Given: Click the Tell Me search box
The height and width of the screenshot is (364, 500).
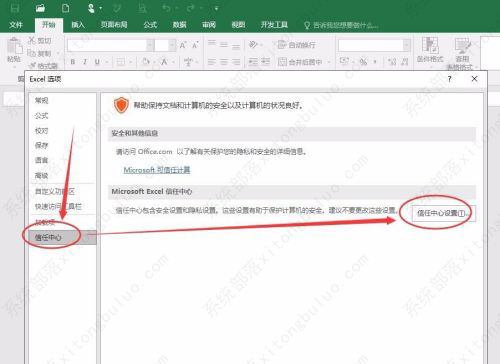Looking at the screenshot, I should [x=341, y=25].
